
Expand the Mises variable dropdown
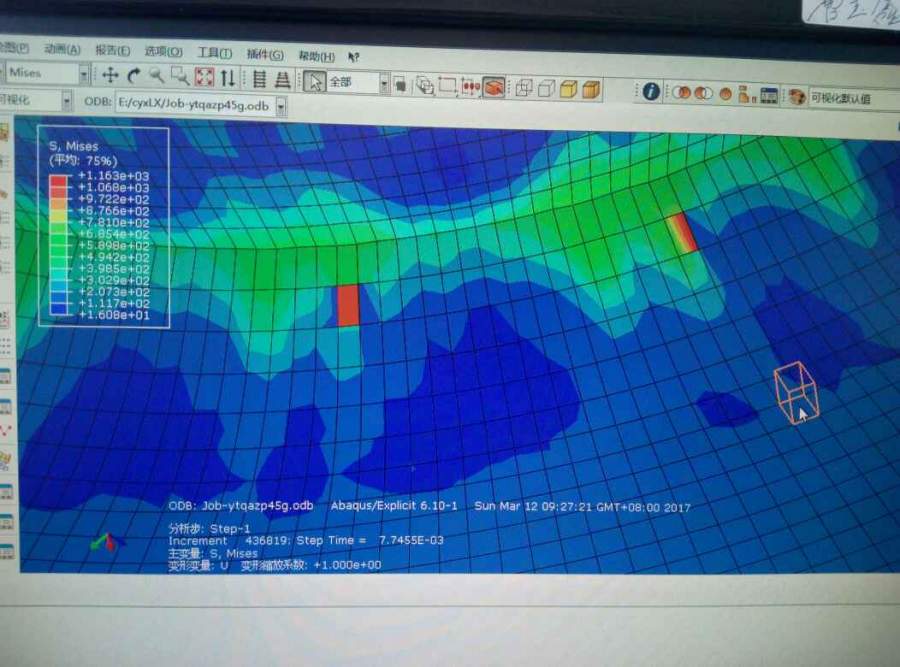point(84,74)
